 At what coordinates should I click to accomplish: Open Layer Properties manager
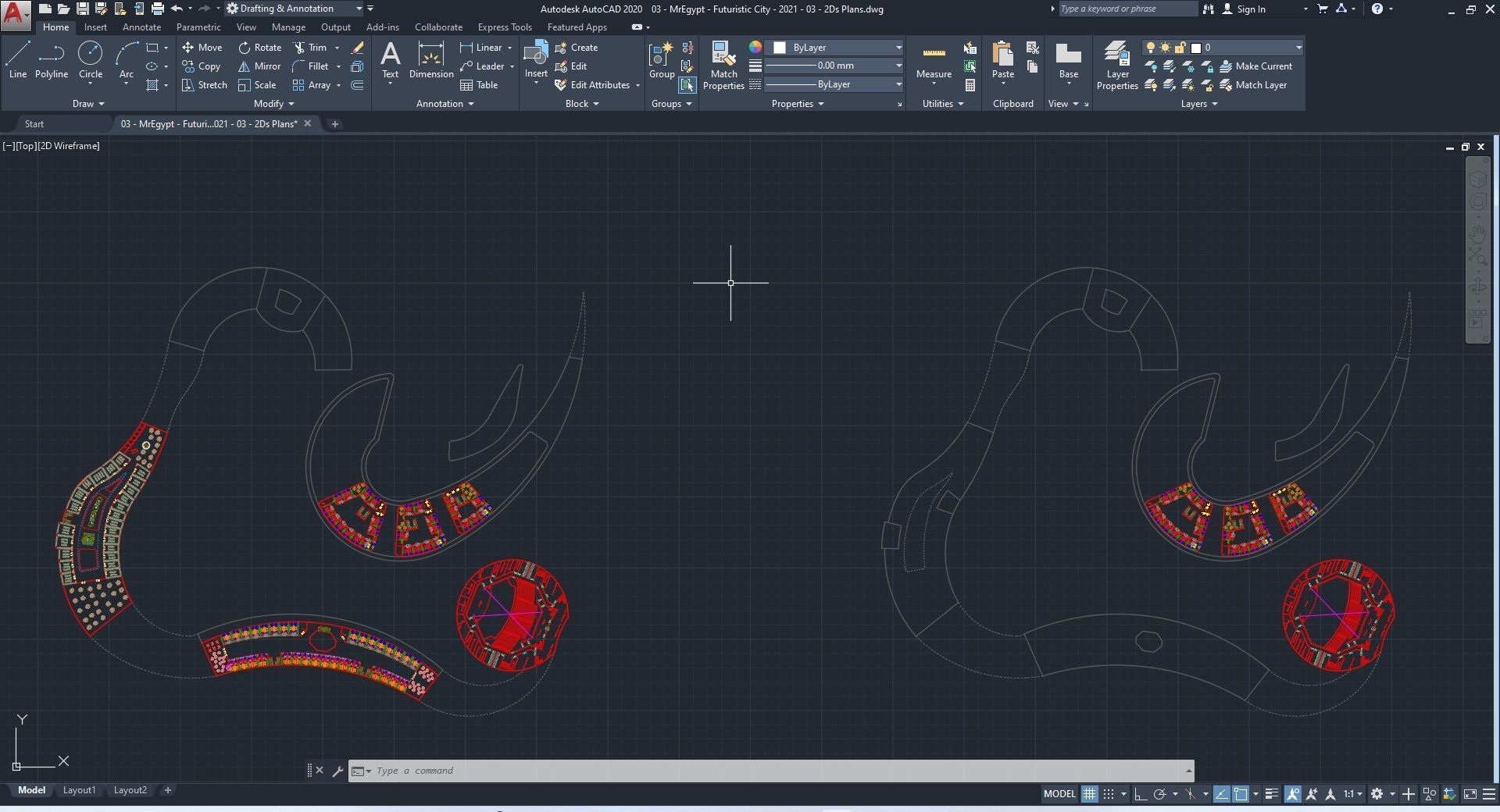[x=1117, y=66]
